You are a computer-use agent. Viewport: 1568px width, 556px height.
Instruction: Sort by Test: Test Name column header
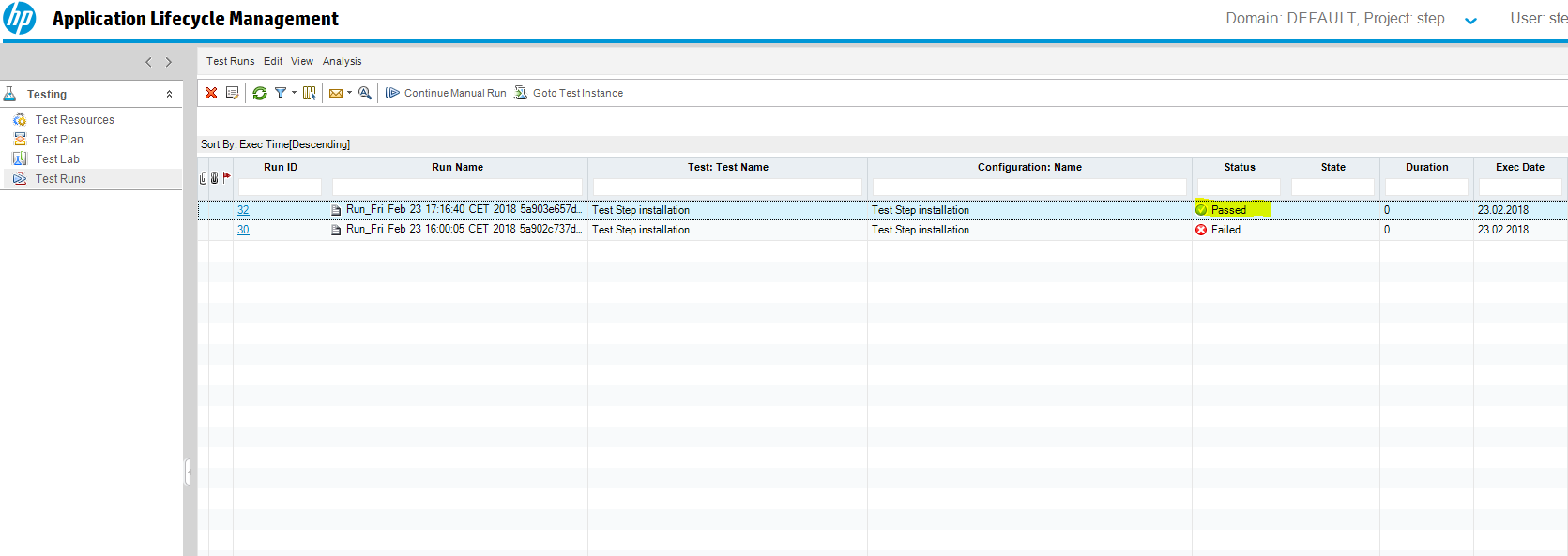point(728,167)
